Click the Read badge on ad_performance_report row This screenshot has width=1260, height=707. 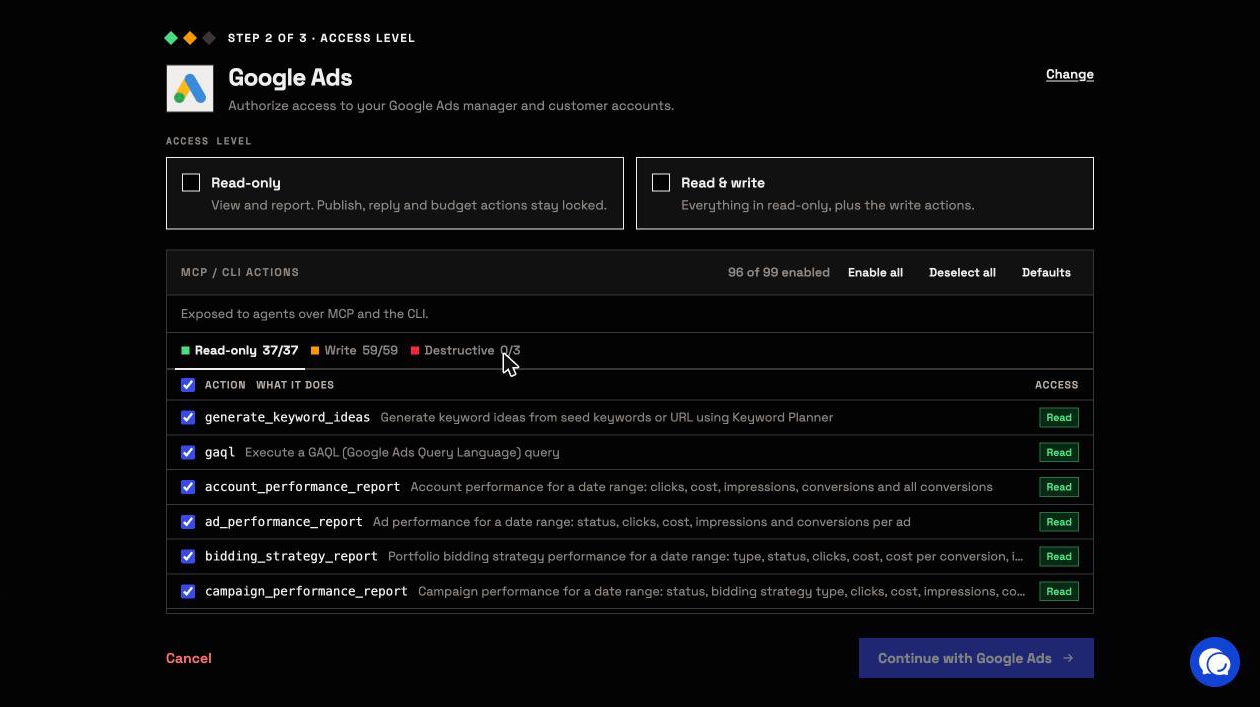[1059, 522]
